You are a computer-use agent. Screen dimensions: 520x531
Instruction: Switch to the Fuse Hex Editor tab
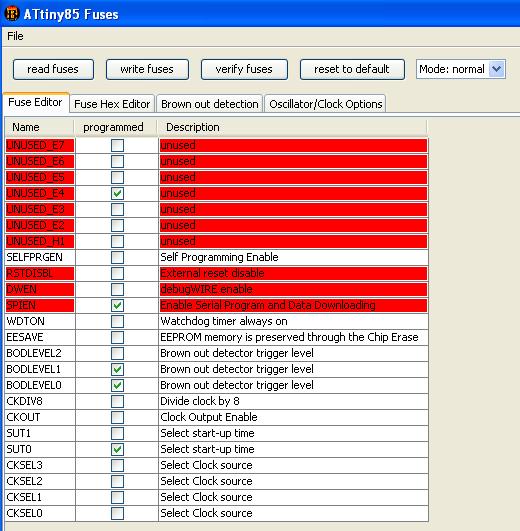[112, 104]
